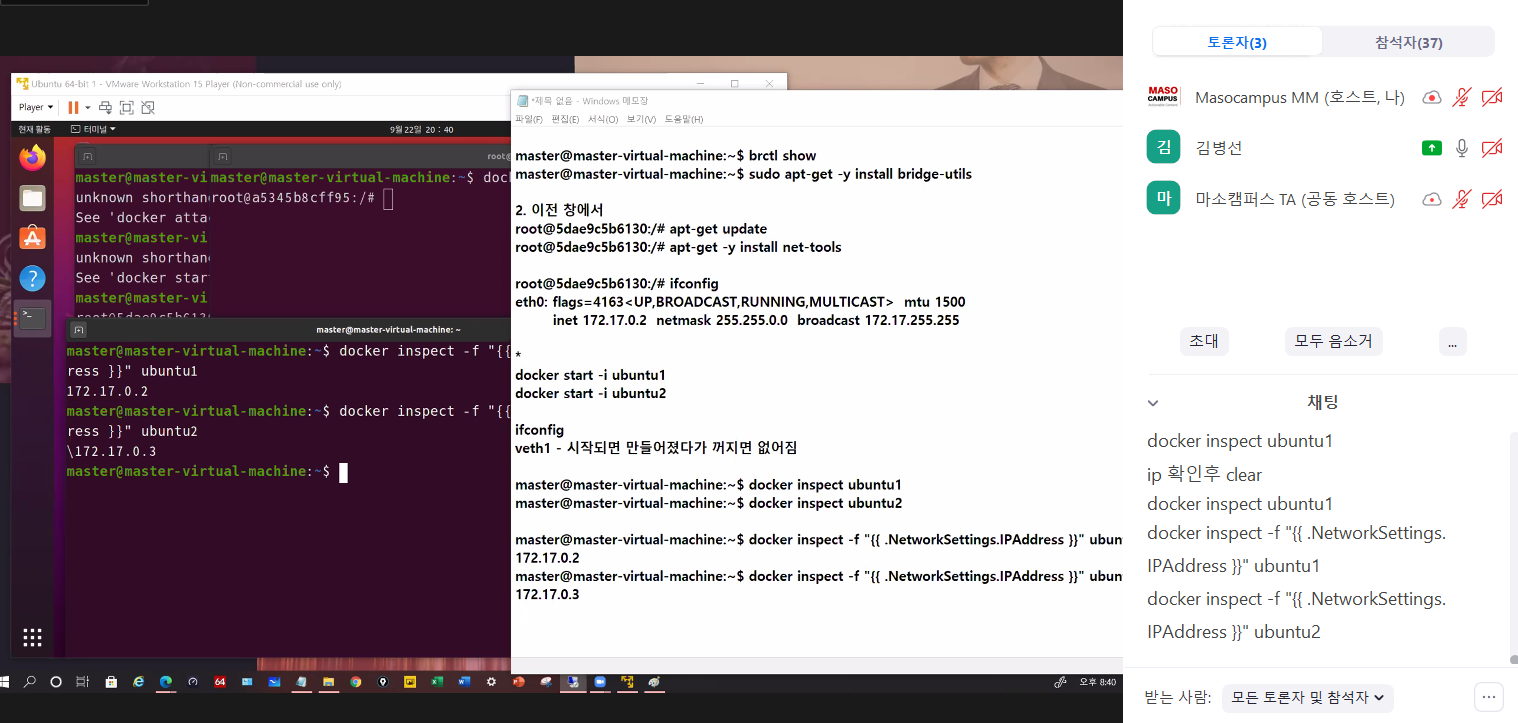
Task: Switch to the 참석자(37) tab
Action: point(1408,42)
